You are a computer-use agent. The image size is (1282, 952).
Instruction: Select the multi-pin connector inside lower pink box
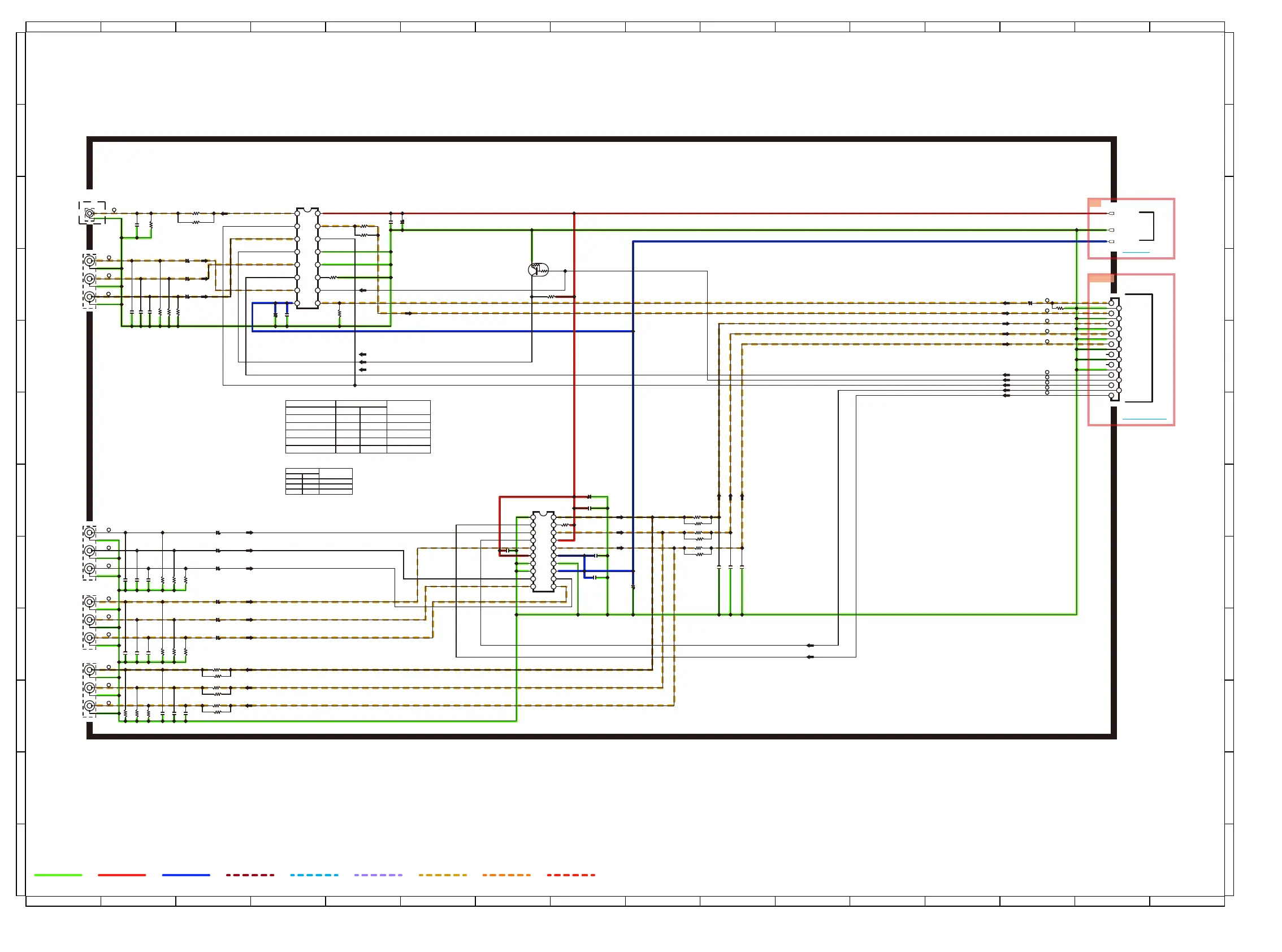1115,349
